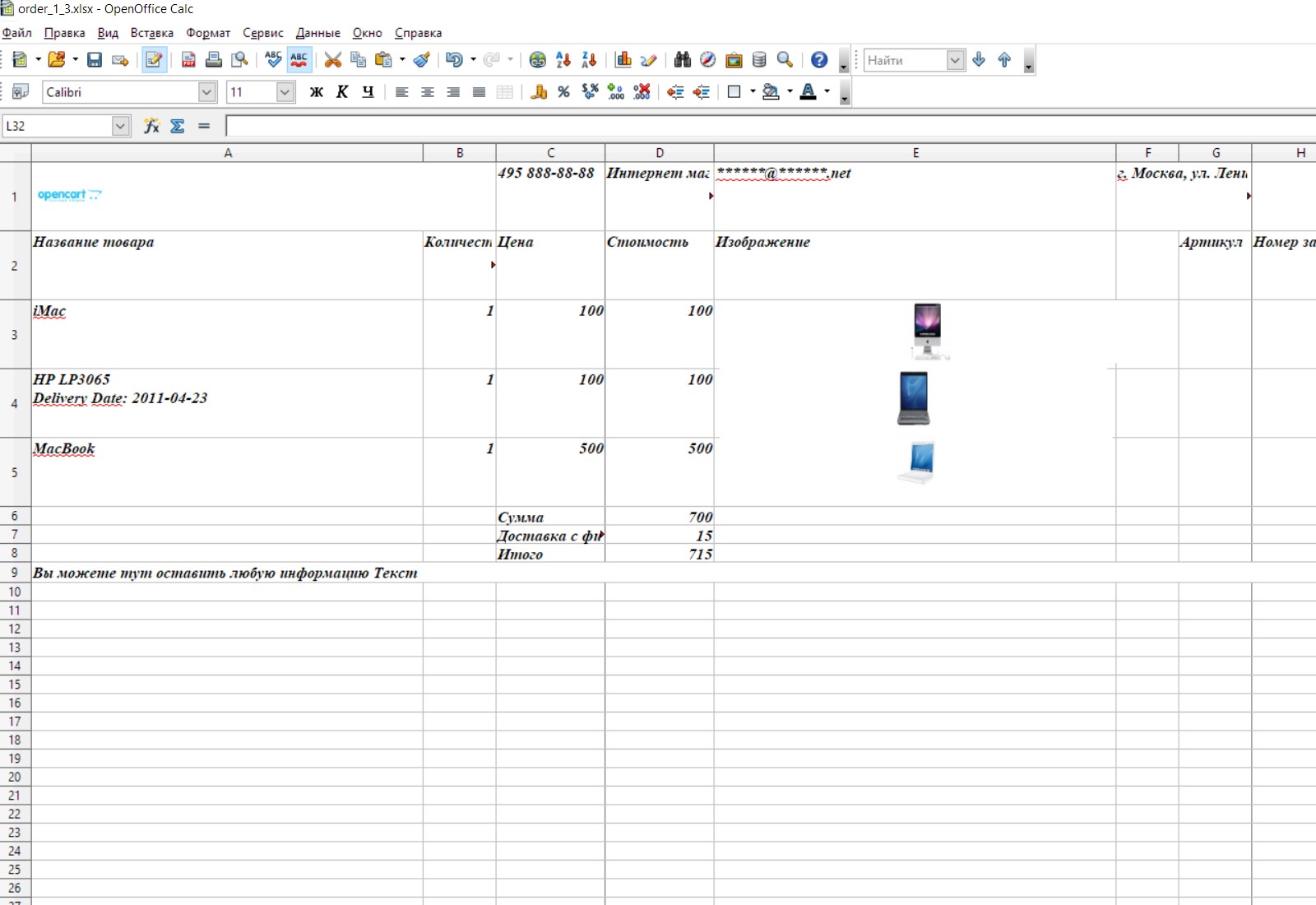The height and width of the screenshot is (905, 1316).
Task: Open Styles and Formatting icon
Action: (21, 91)
